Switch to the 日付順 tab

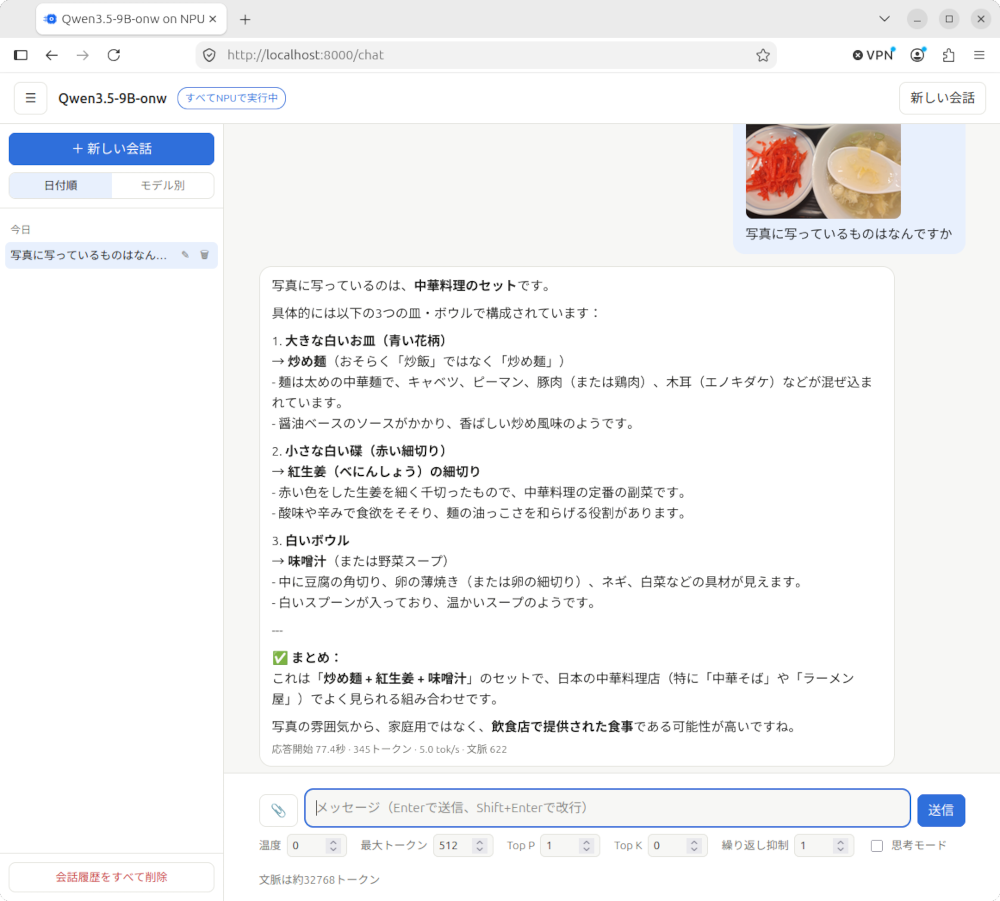(x=61, y=186)
